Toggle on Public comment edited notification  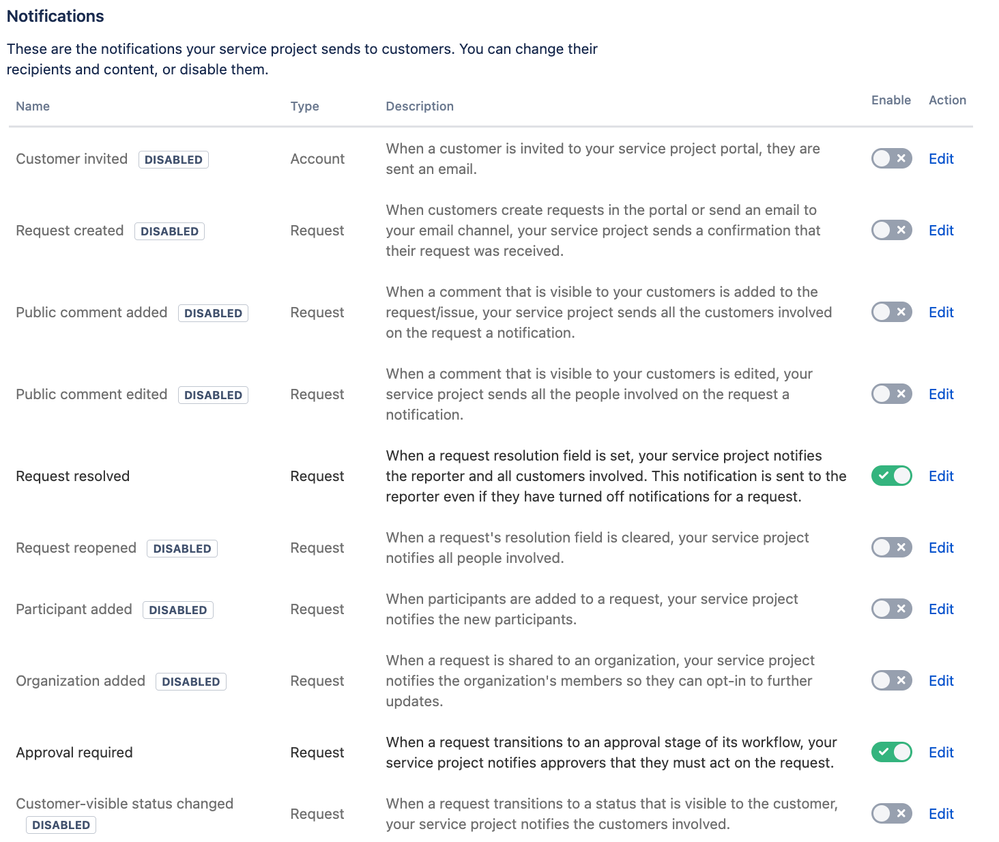point(890,393)
